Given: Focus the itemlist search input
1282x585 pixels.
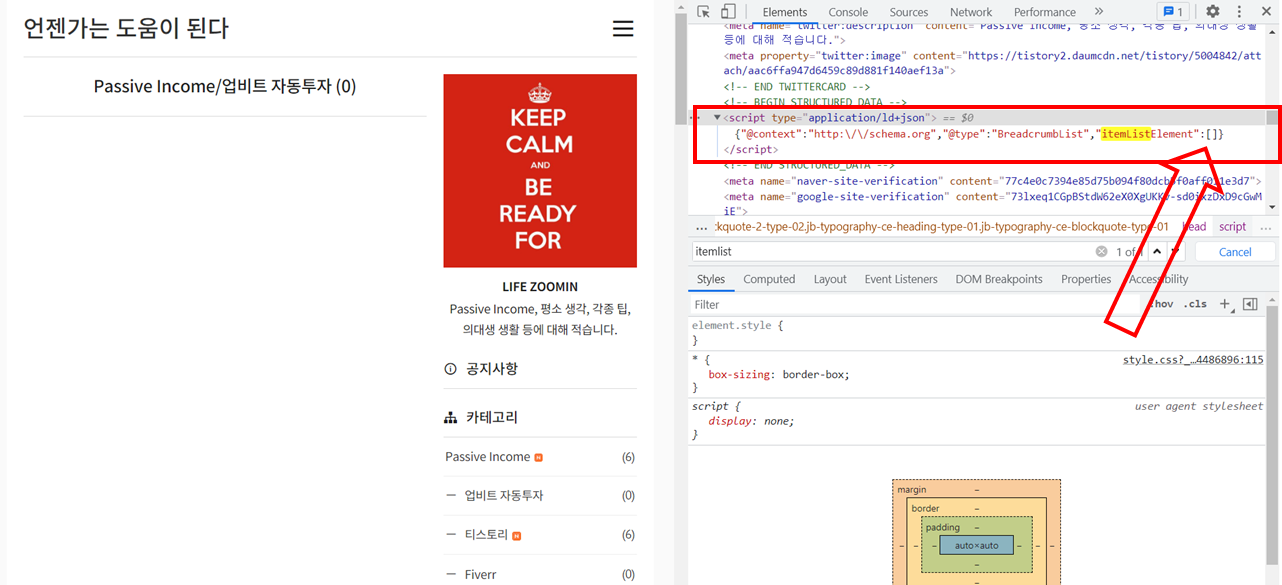Looking at the screenshot, I should click(x=890, y=252).
